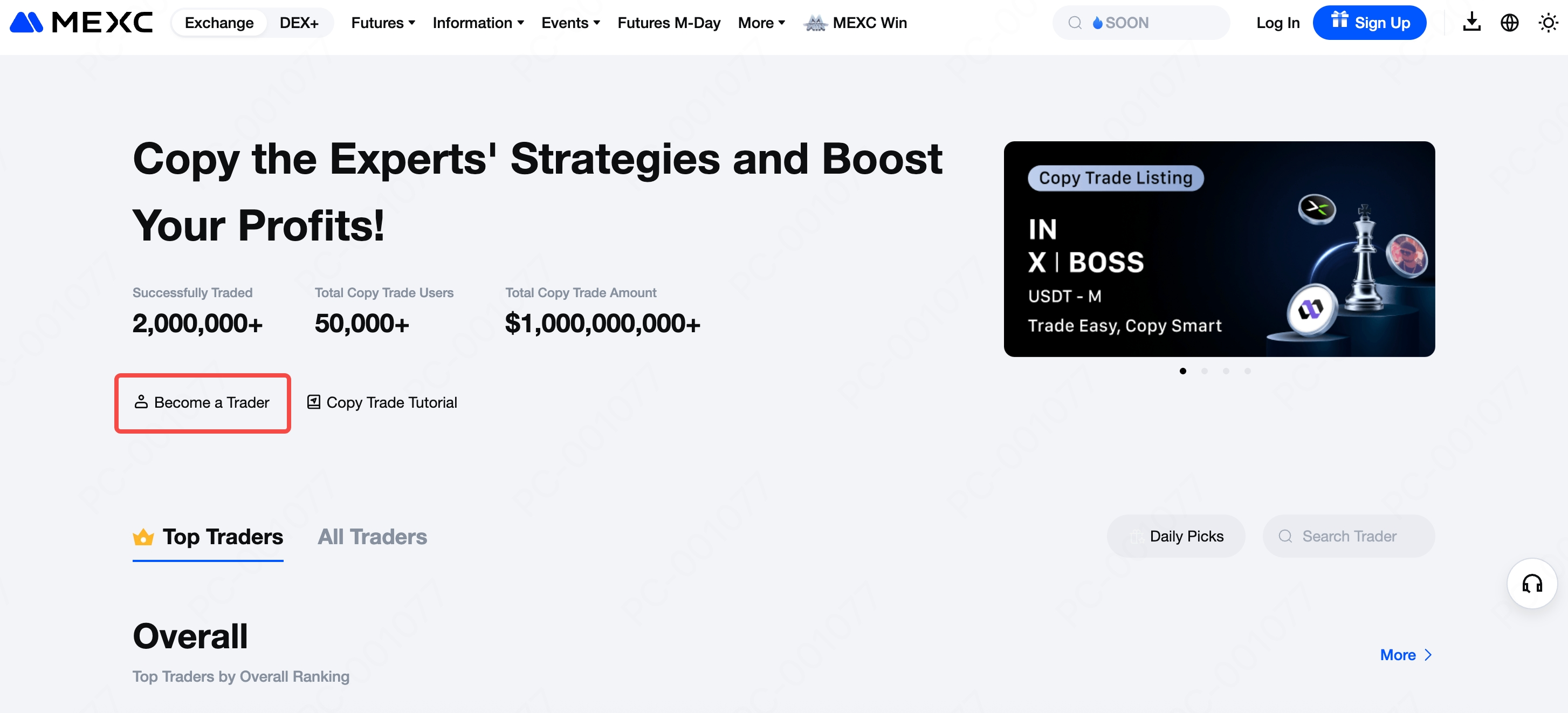This screenshot has width=1568, height=713.
Task: Switch to the DEX+ toggle option
Action: [299, 23]
